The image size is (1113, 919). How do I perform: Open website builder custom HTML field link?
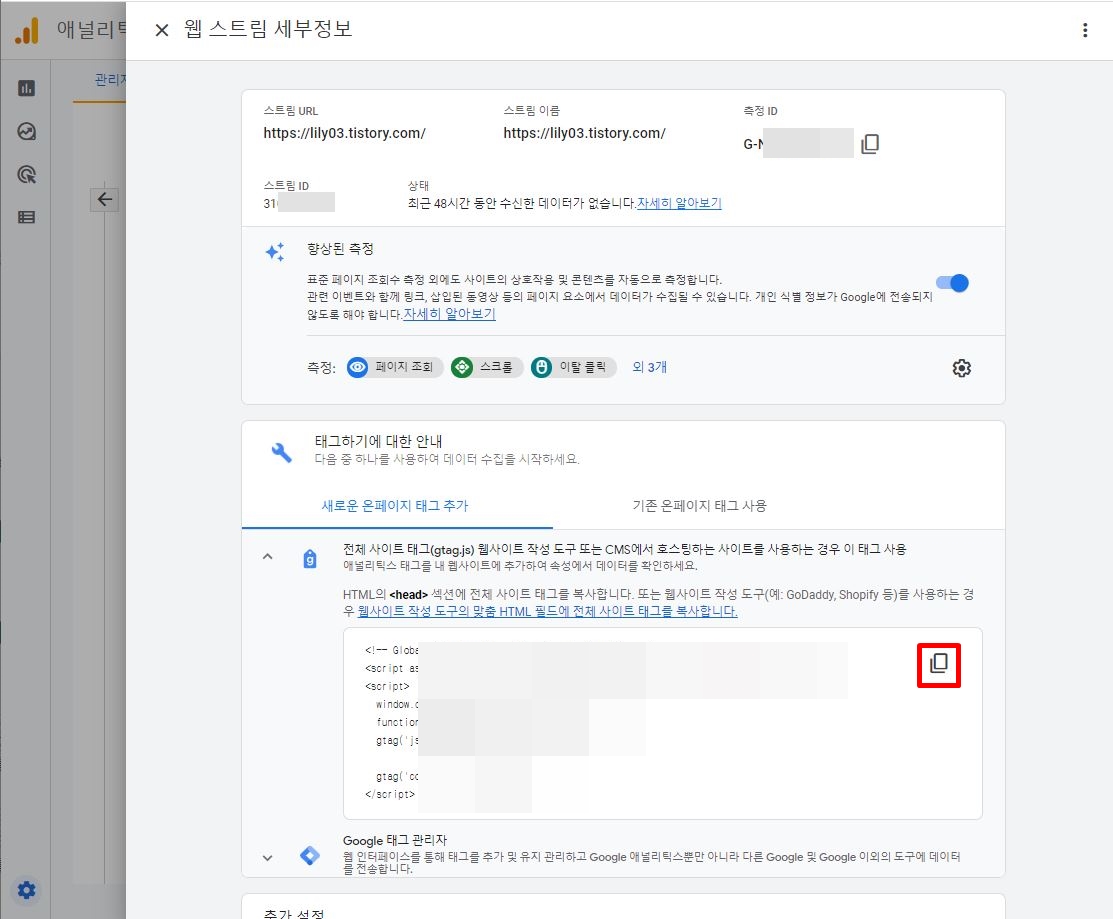(x=547, y=611)
